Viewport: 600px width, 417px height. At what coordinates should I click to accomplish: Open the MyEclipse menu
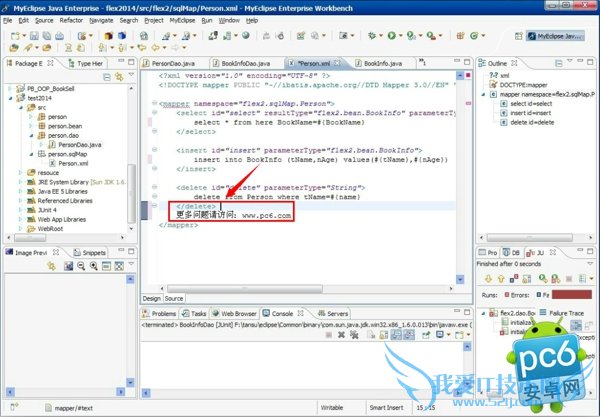pos(181,19)
